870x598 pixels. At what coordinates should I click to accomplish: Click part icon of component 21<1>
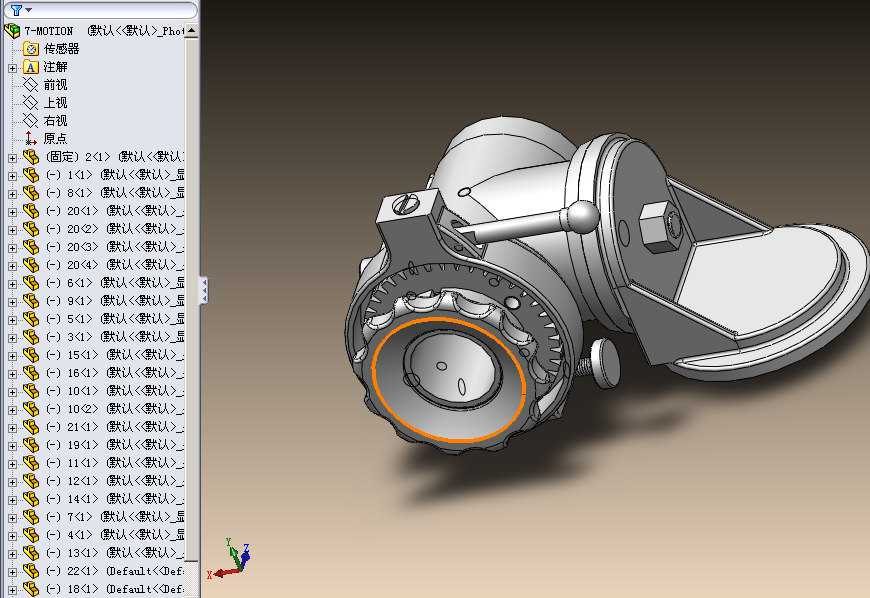coord(31,427)
